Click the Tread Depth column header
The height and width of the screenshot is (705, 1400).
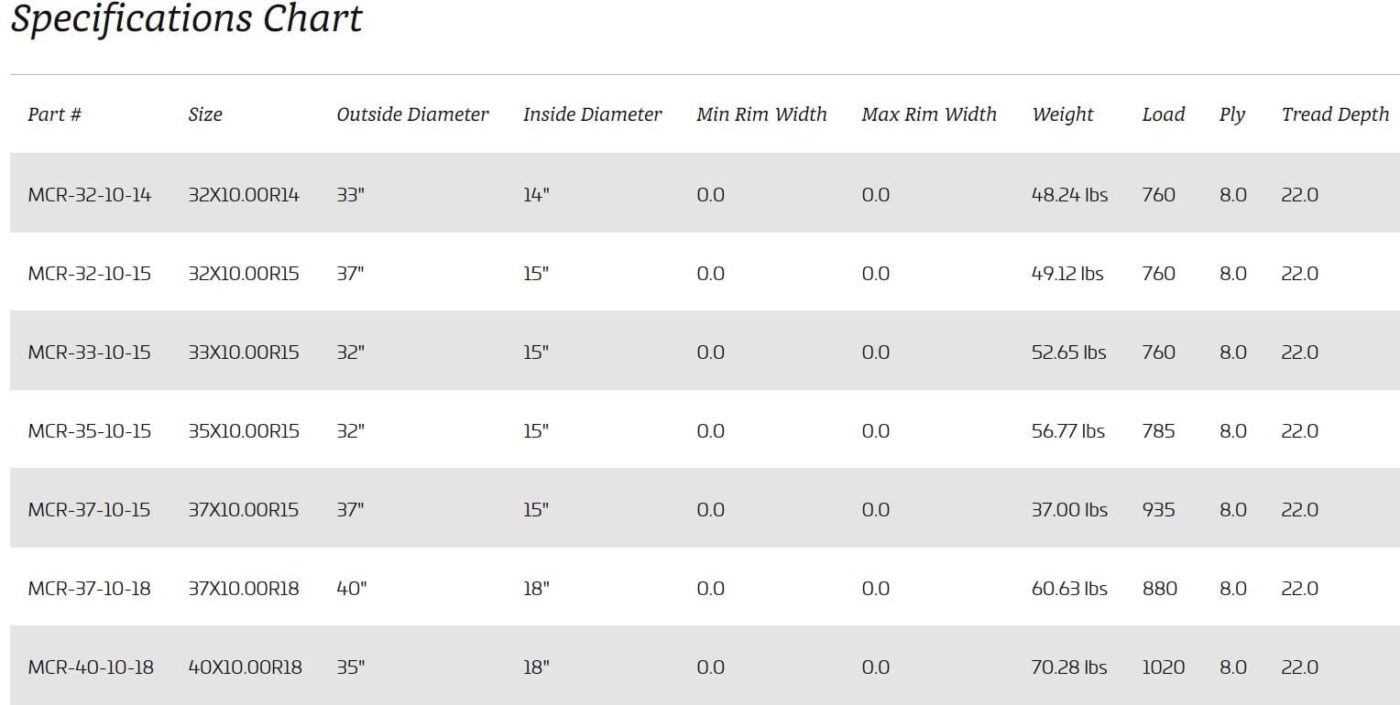click(x=1335, y=115)
